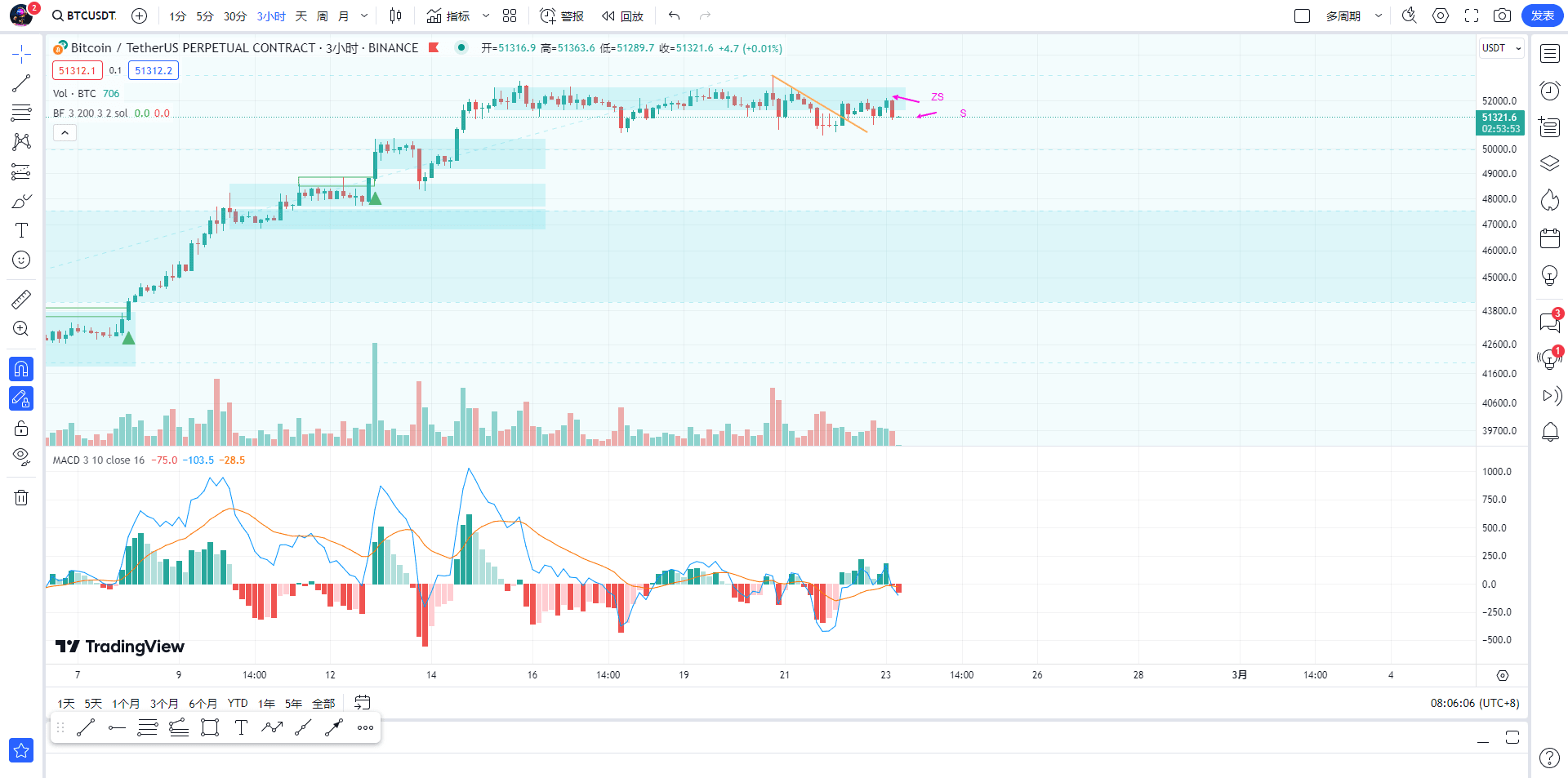Open the ideas lightbulb panel
The height and width of the screenshot is (778, 1568).
click(x=1549, y=276)
